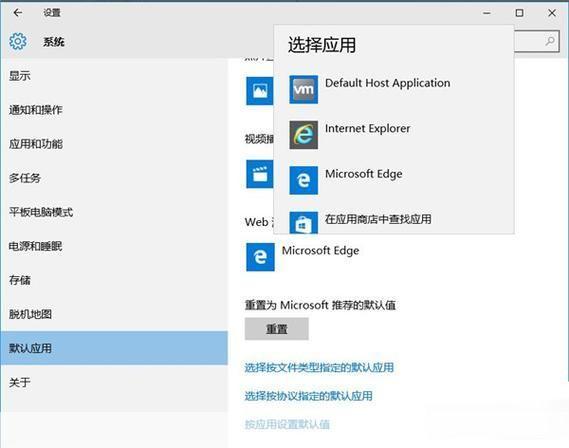This screenshot has height=448, width=569.
Task: Click the current web browser Edge icon
Action: (x=260, y=257)
